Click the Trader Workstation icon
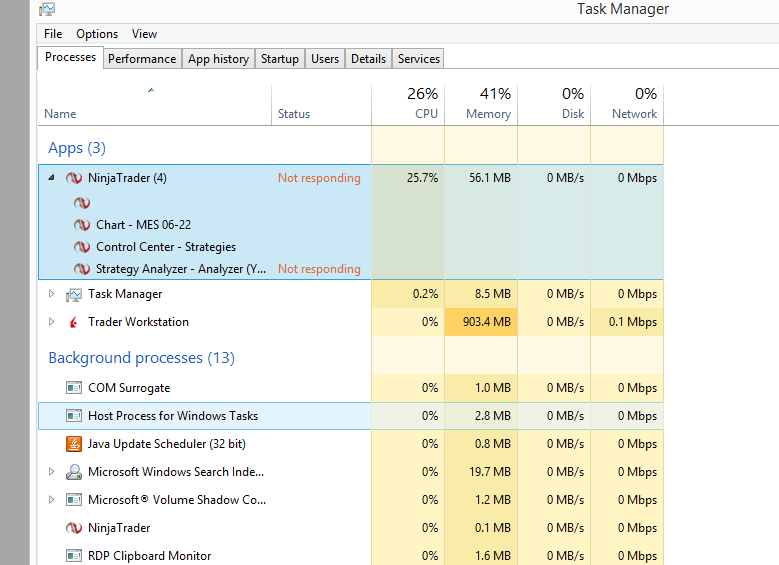The image size is (779, 565). 73,322
